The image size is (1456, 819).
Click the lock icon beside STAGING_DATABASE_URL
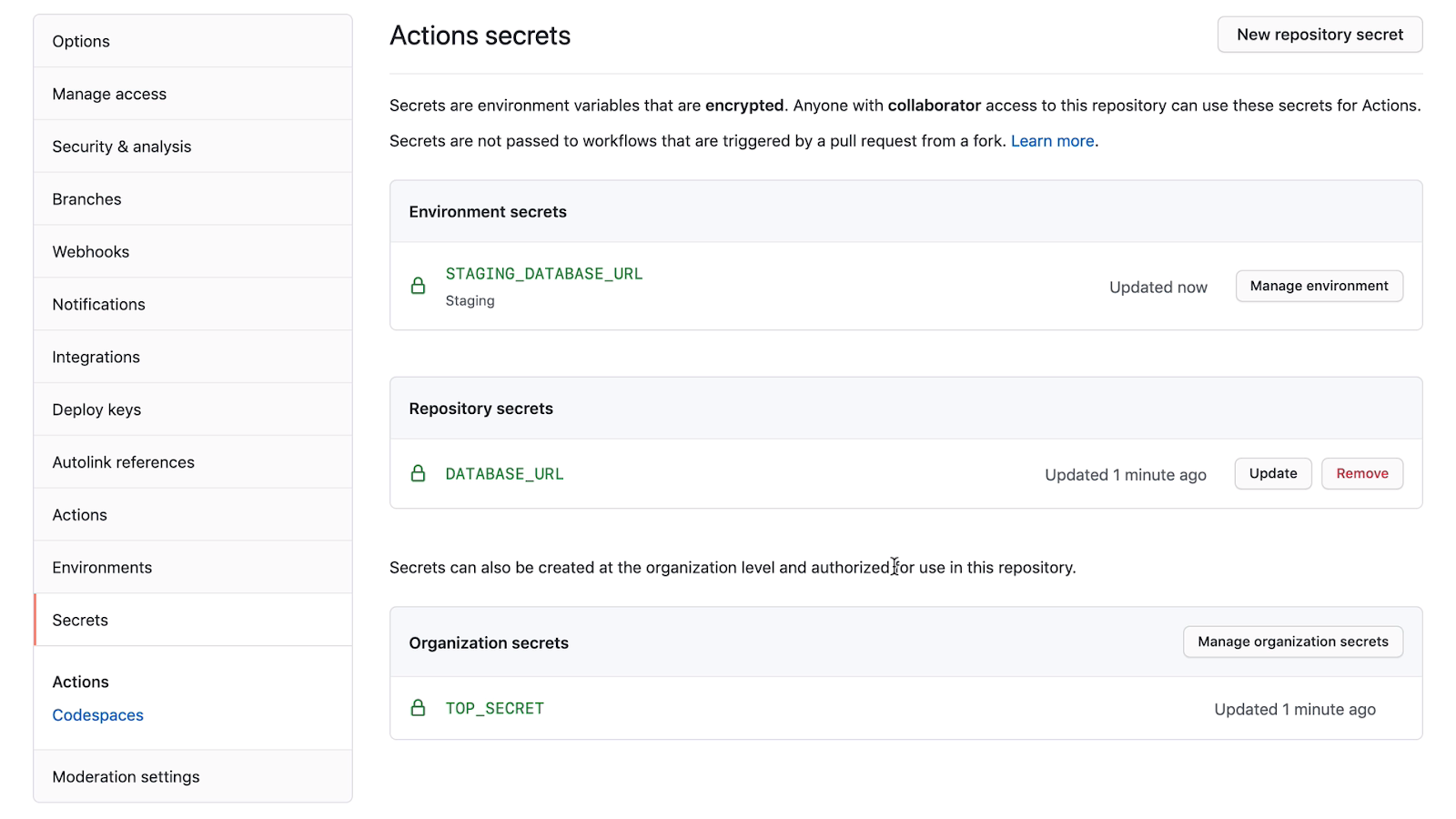pos(418,285)
